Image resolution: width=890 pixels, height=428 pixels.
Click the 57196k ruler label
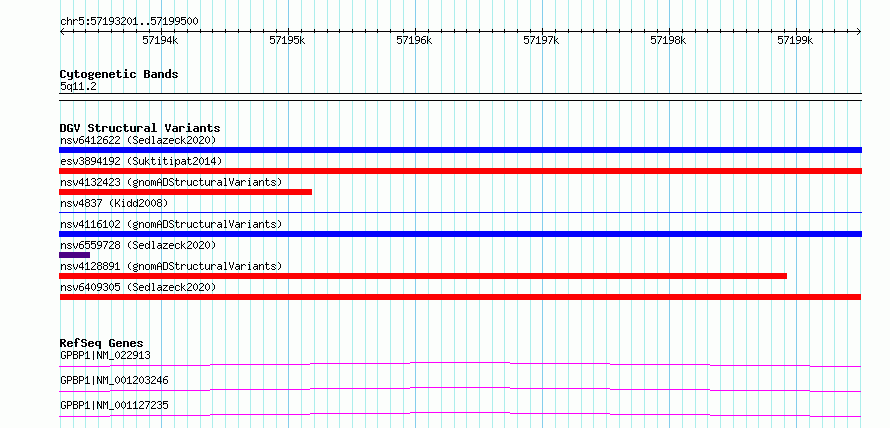[415, 40]
